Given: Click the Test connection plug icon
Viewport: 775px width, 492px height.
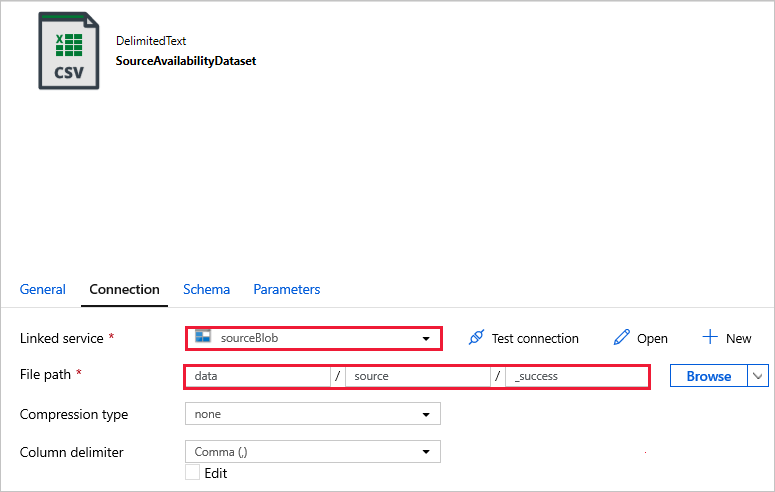Looking at the screenshot, I should pyautogui.click(x=476, y=338).
